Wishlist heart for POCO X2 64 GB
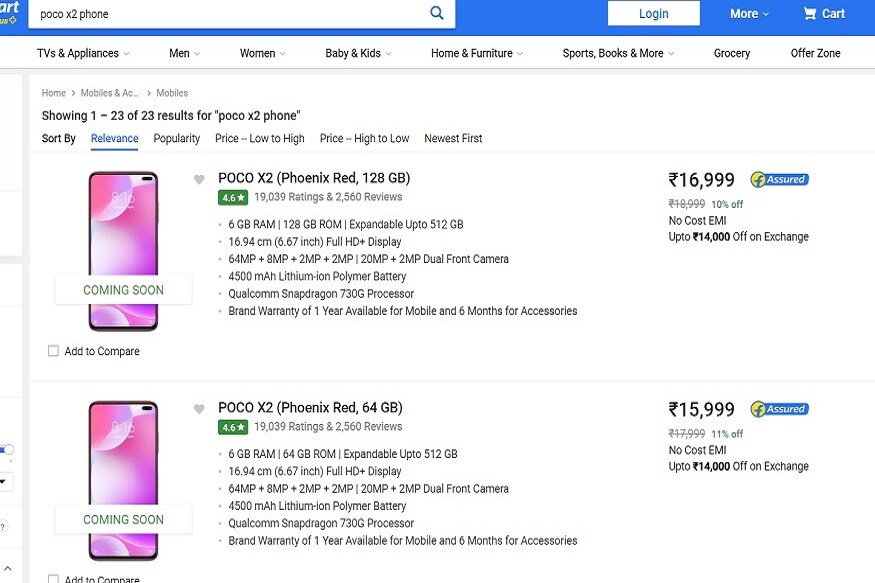 click(199, 409)
